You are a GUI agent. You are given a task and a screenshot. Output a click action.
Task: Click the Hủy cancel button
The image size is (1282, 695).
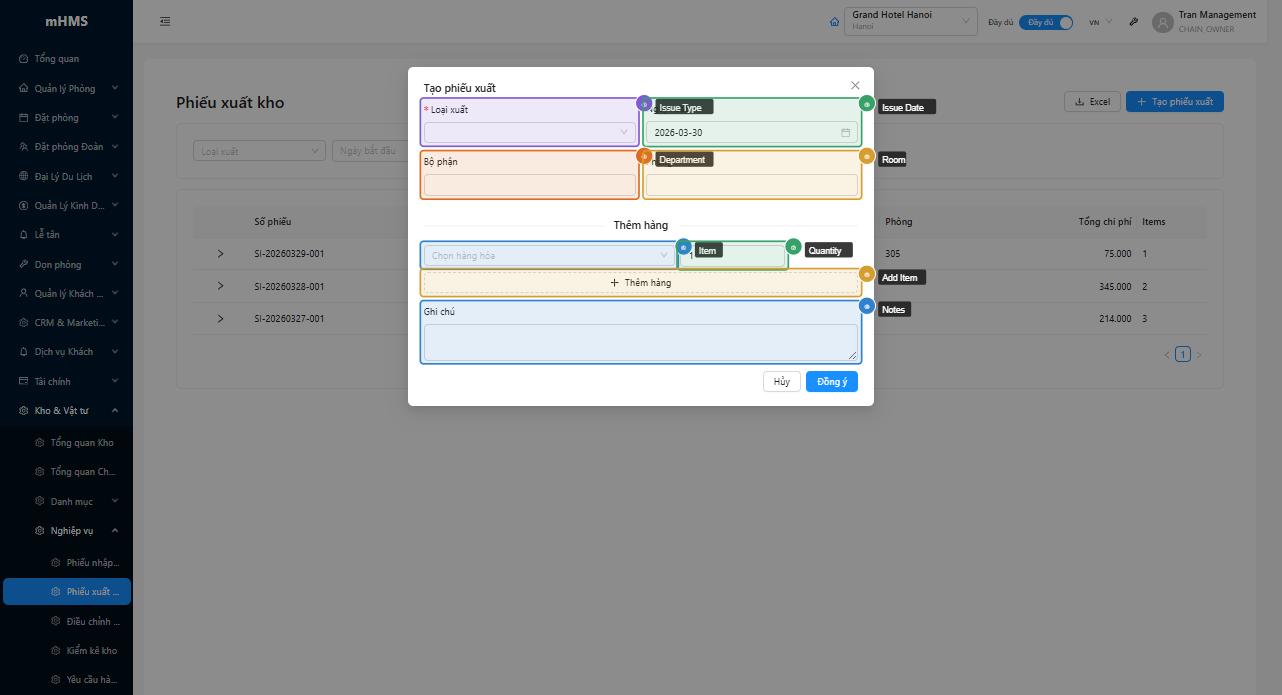click(781, 381)
